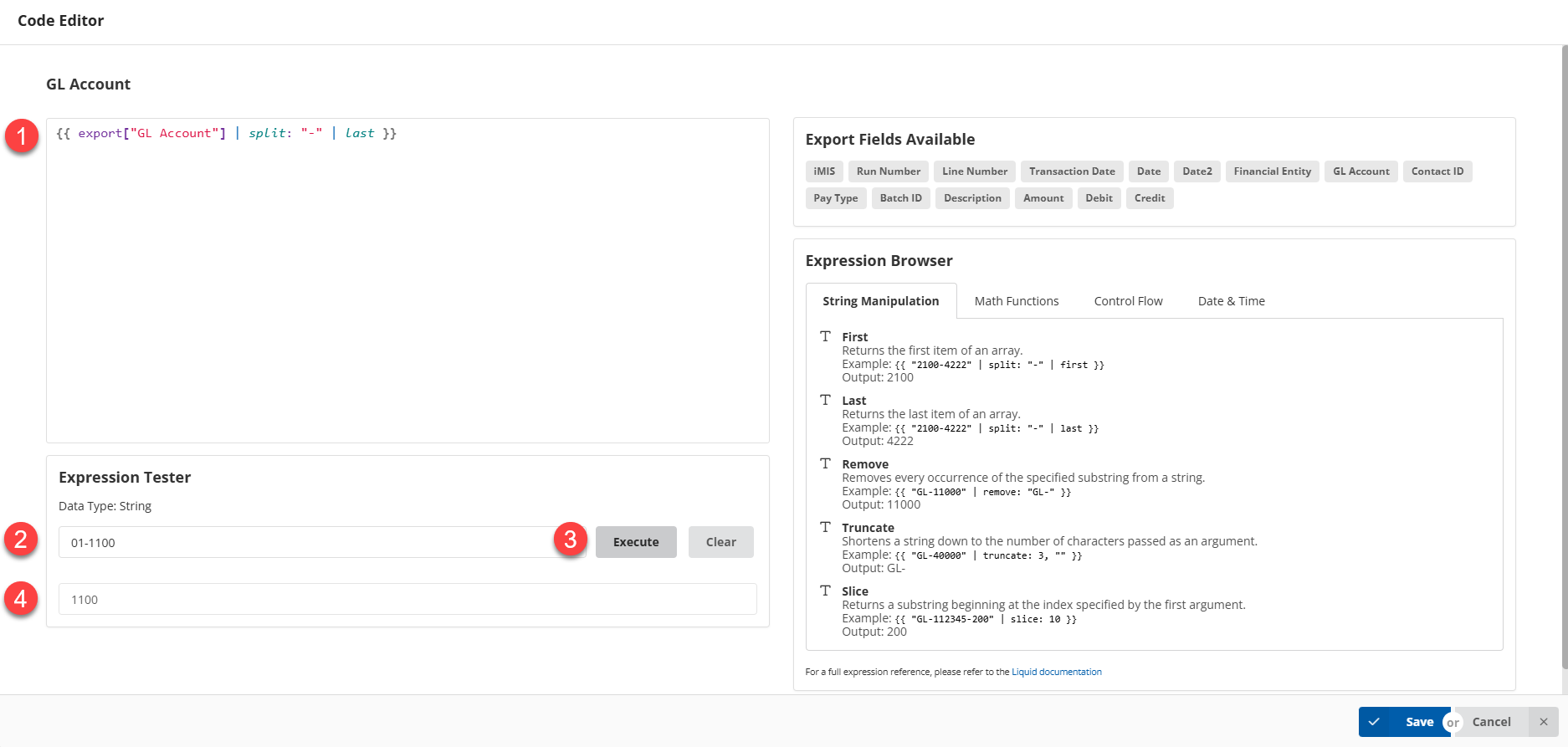Click the T icon beside Slice expression
Screen dimensions: 1568x747
pos(825,591)
